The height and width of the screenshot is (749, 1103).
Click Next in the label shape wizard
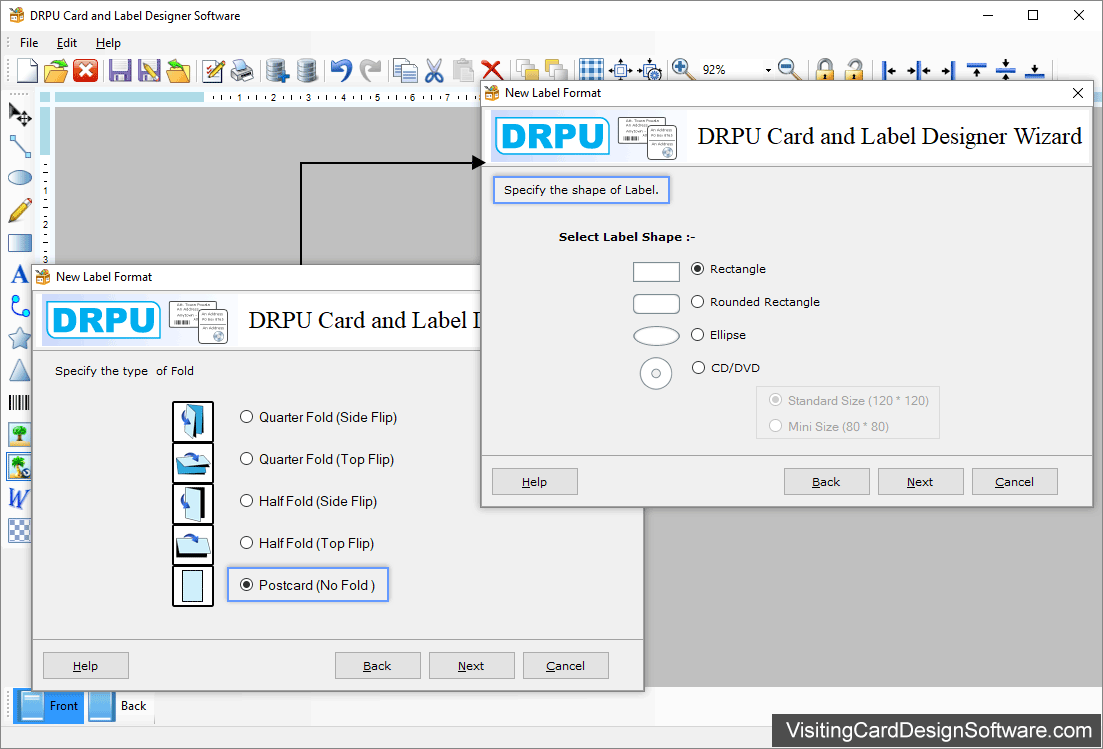(920, 482)
